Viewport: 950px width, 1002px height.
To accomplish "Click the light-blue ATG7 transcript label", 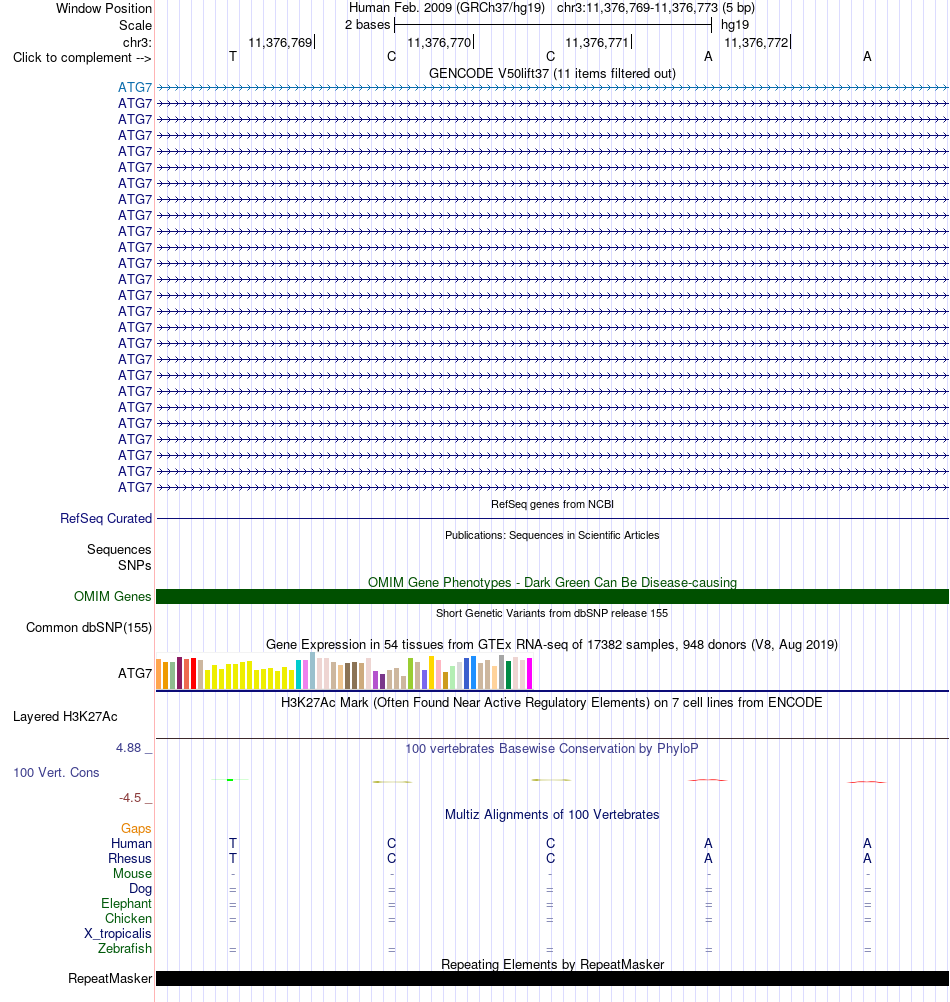I will click(x=135, y=87).
